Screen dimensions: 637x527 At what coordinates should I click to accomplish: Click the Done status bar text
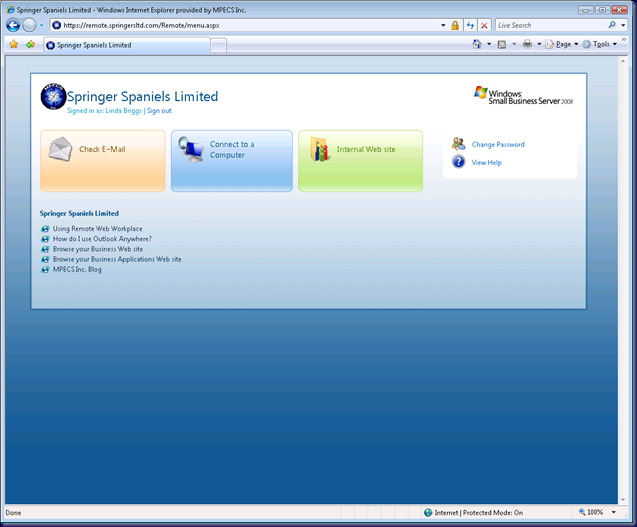13,513
